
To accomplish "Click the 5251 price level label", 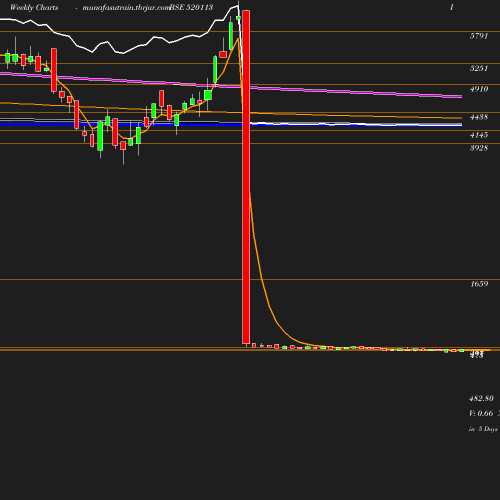I will click(x=479, y=68).
